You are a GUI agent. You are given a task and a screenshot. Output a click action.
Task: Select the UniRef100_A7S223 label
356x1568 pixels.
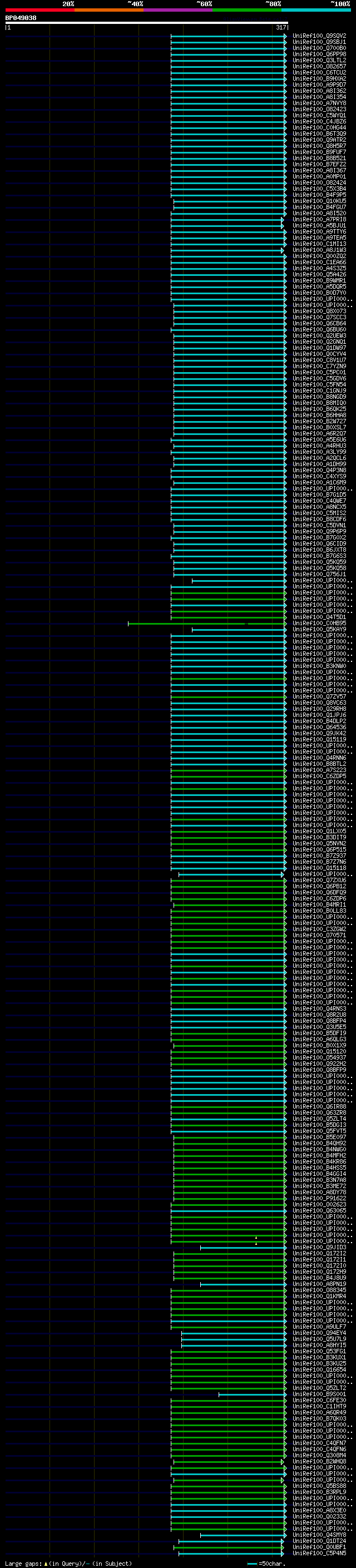(319, 770)
